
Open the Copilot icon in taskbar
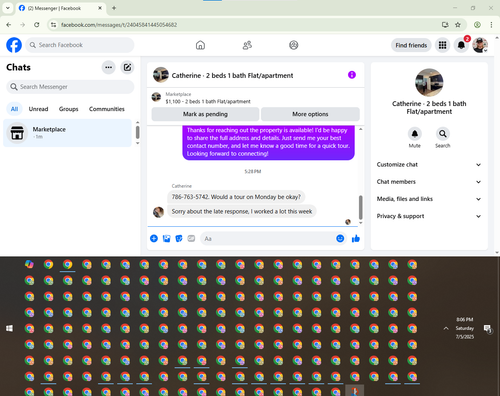(x=29, y=264)
